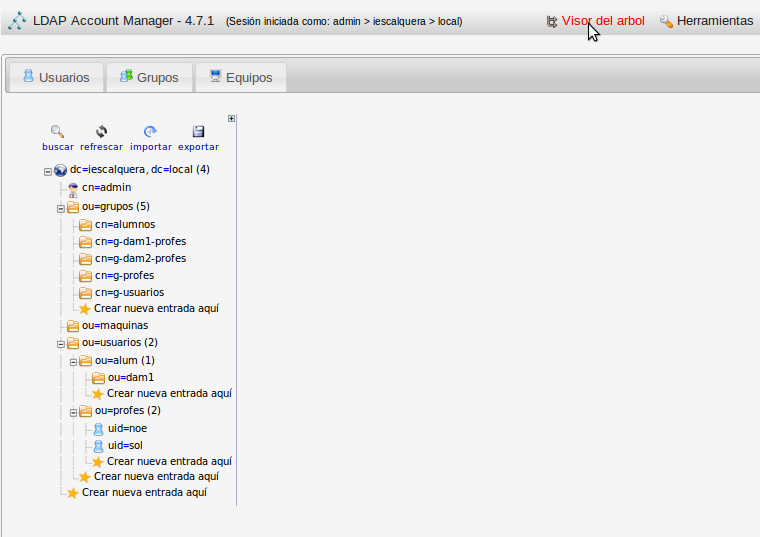Select the cn=g-dam2-profes entry
Screen dimensions: 760x537
coord(141,258)
